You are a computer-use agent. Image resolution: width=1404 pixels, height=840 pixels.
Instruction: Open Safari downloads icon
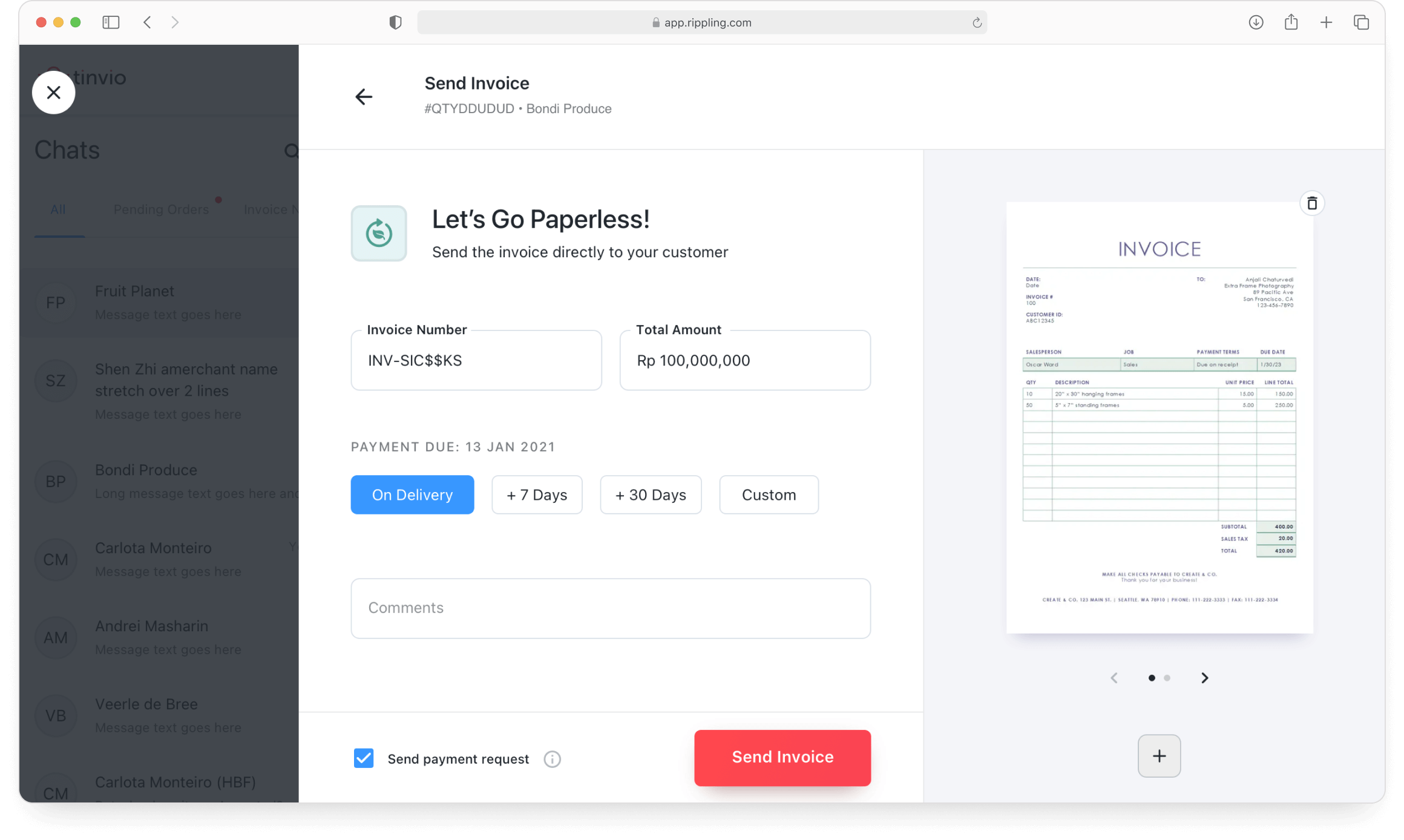(1256, 22)
